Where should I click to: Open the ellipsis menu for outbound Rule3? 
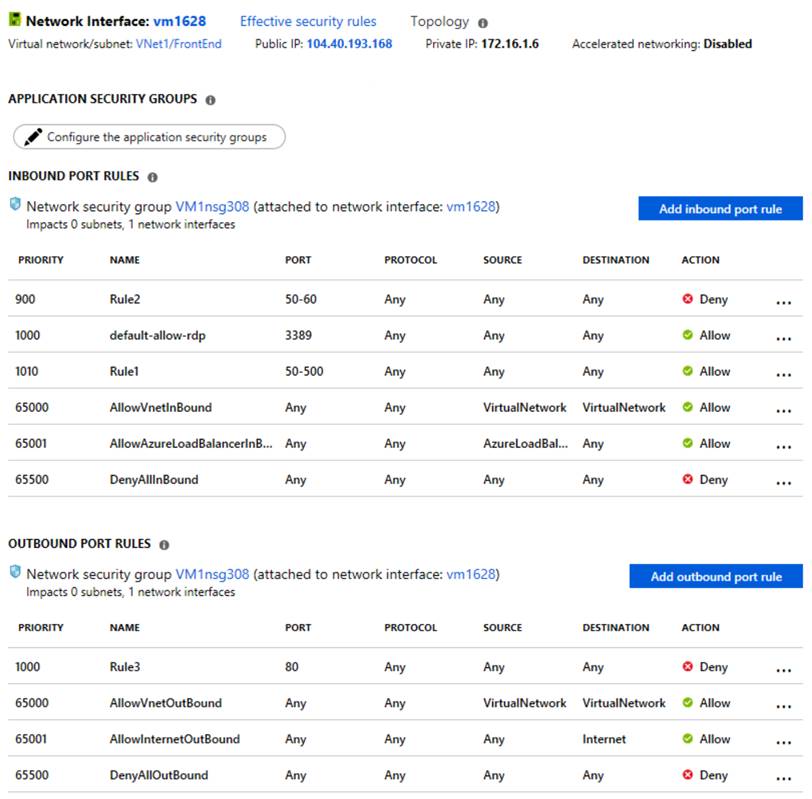point(783,668)
